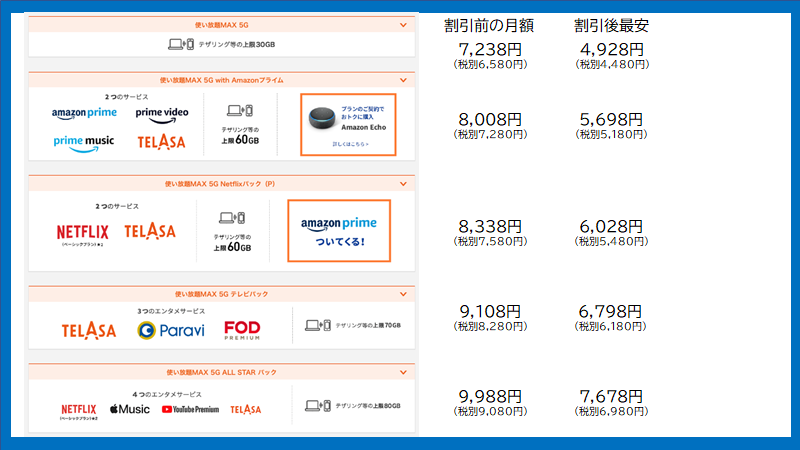Click the tethering 80GB icon in ALL STAR パック
Screen dimensions: 800x450
coord(318,406)
